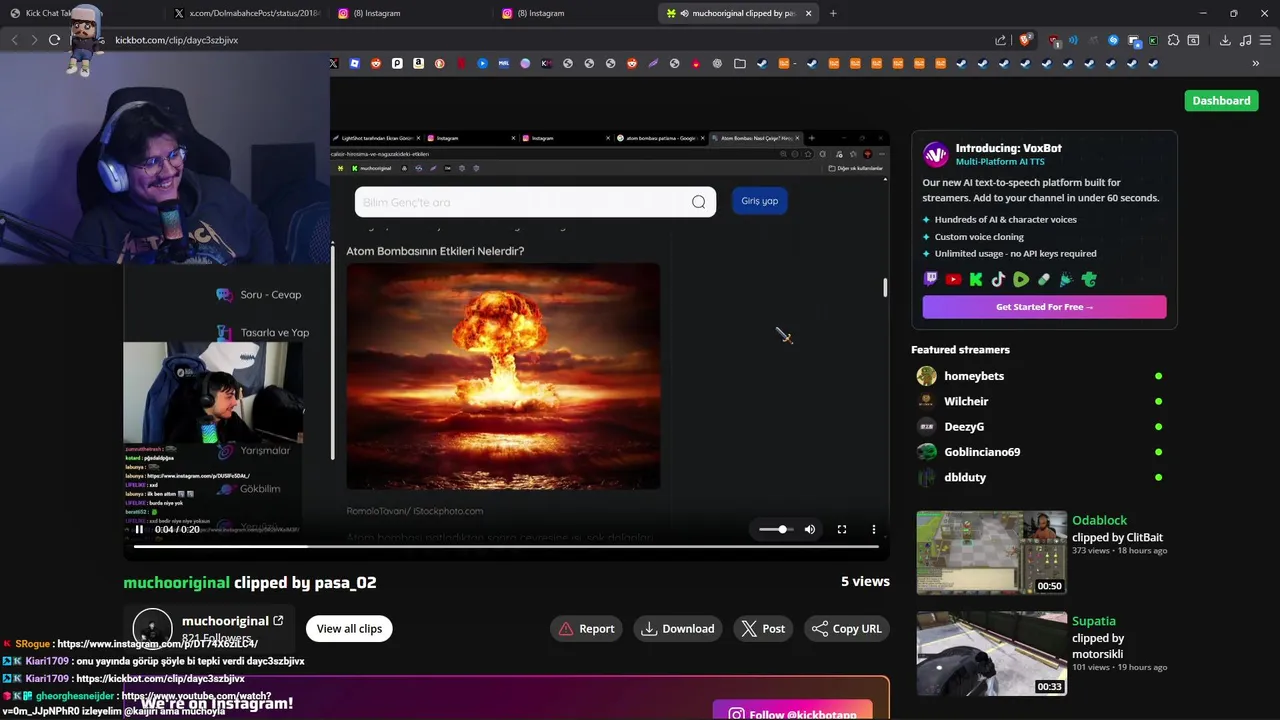Click the YouTube platform icon in VoxBot card
1280x720 pixels.
click(x=953, y=280)
